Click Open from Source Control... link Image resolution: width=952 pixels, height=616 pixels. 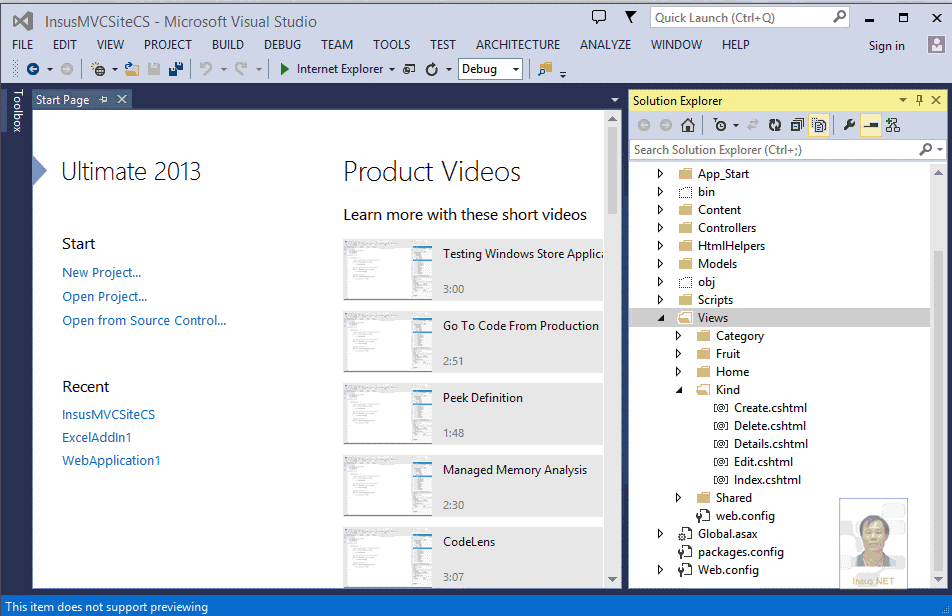144,320
